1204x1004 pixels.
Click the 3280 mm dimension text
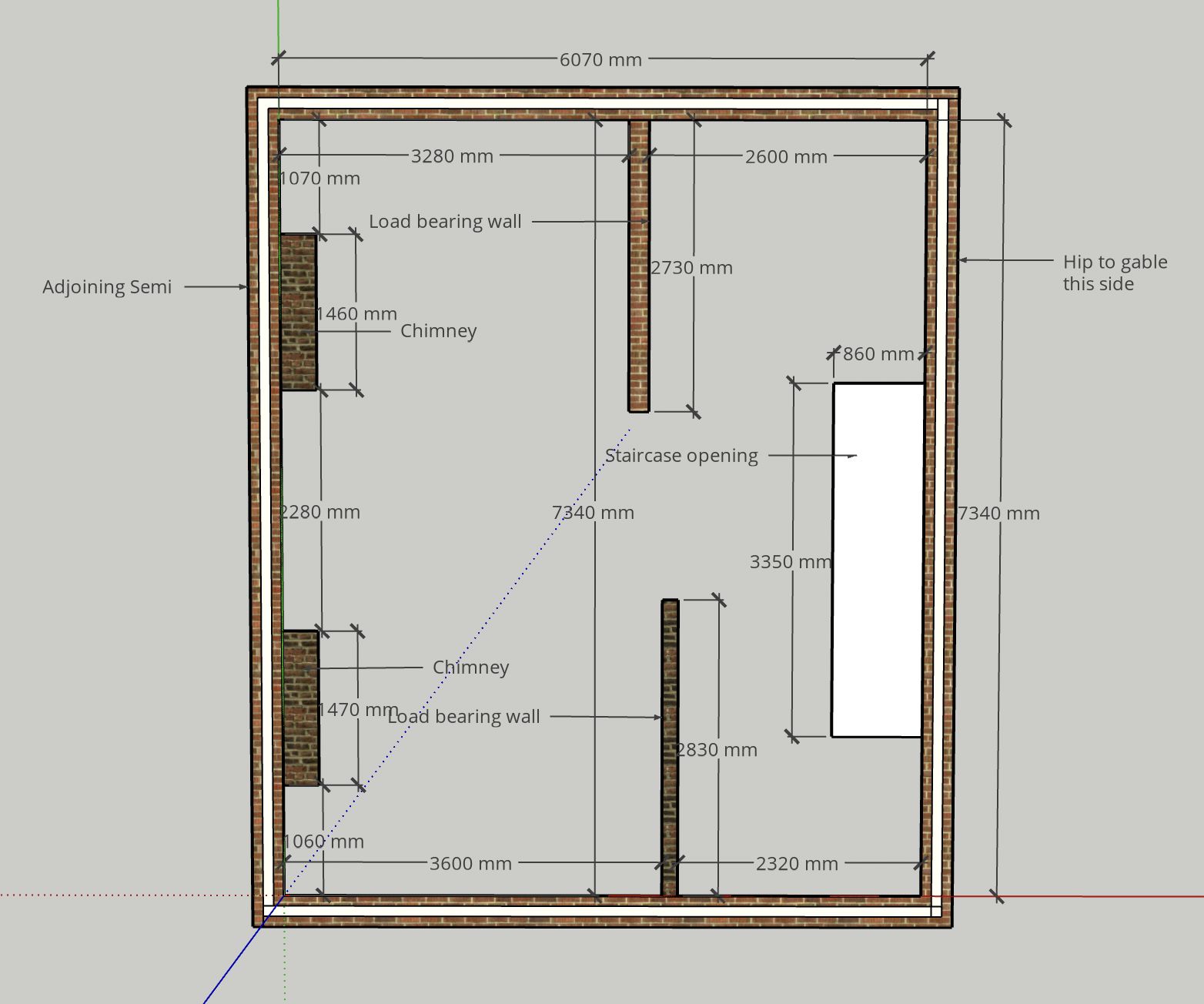(452, 156)
